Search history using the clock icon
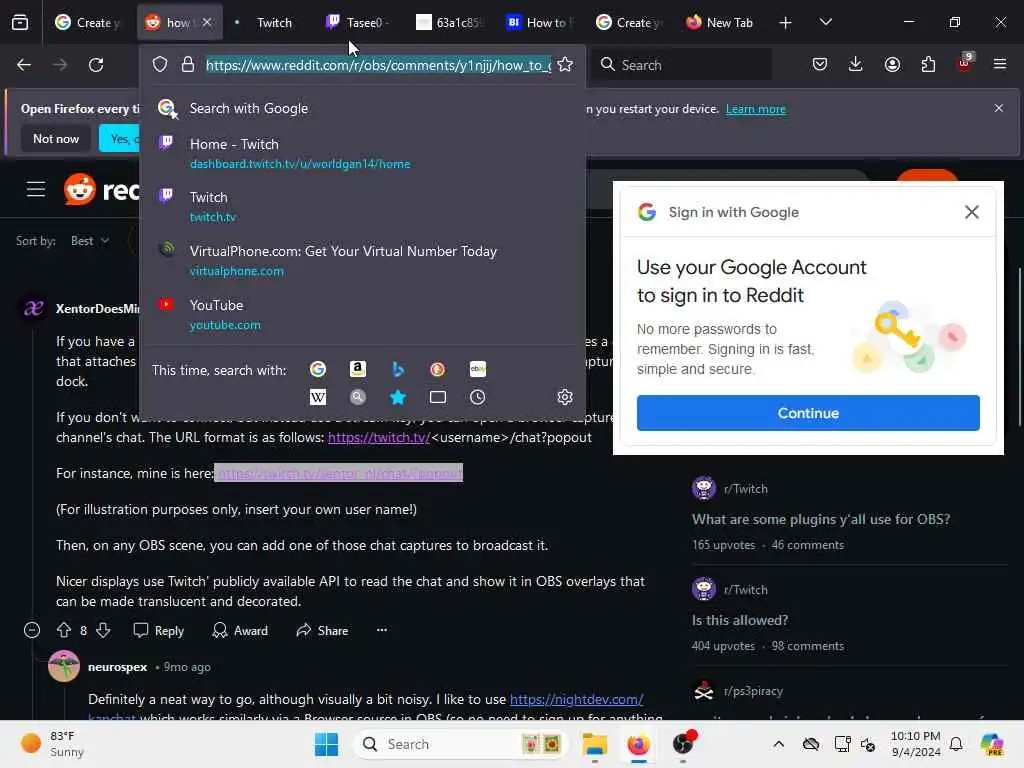Viewport: 1024px width, 768px height. (x=477, y=397)
